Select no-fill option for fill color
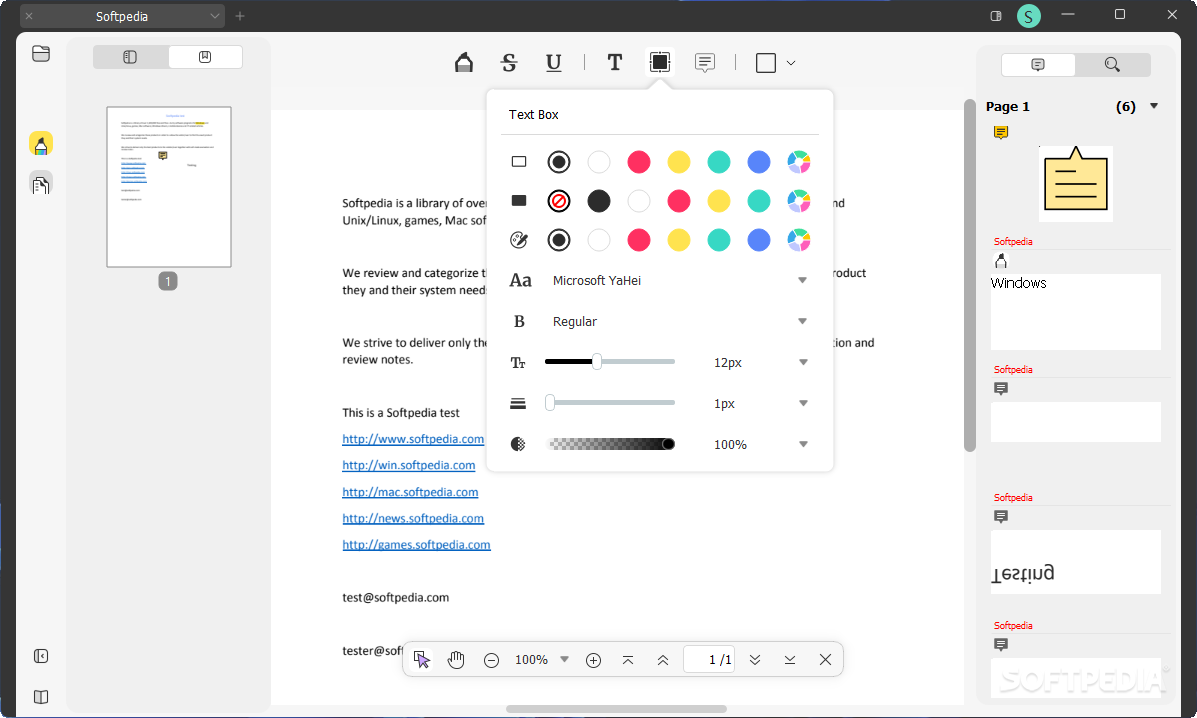This screenshot has width=1197, height=718. [559, 201]
